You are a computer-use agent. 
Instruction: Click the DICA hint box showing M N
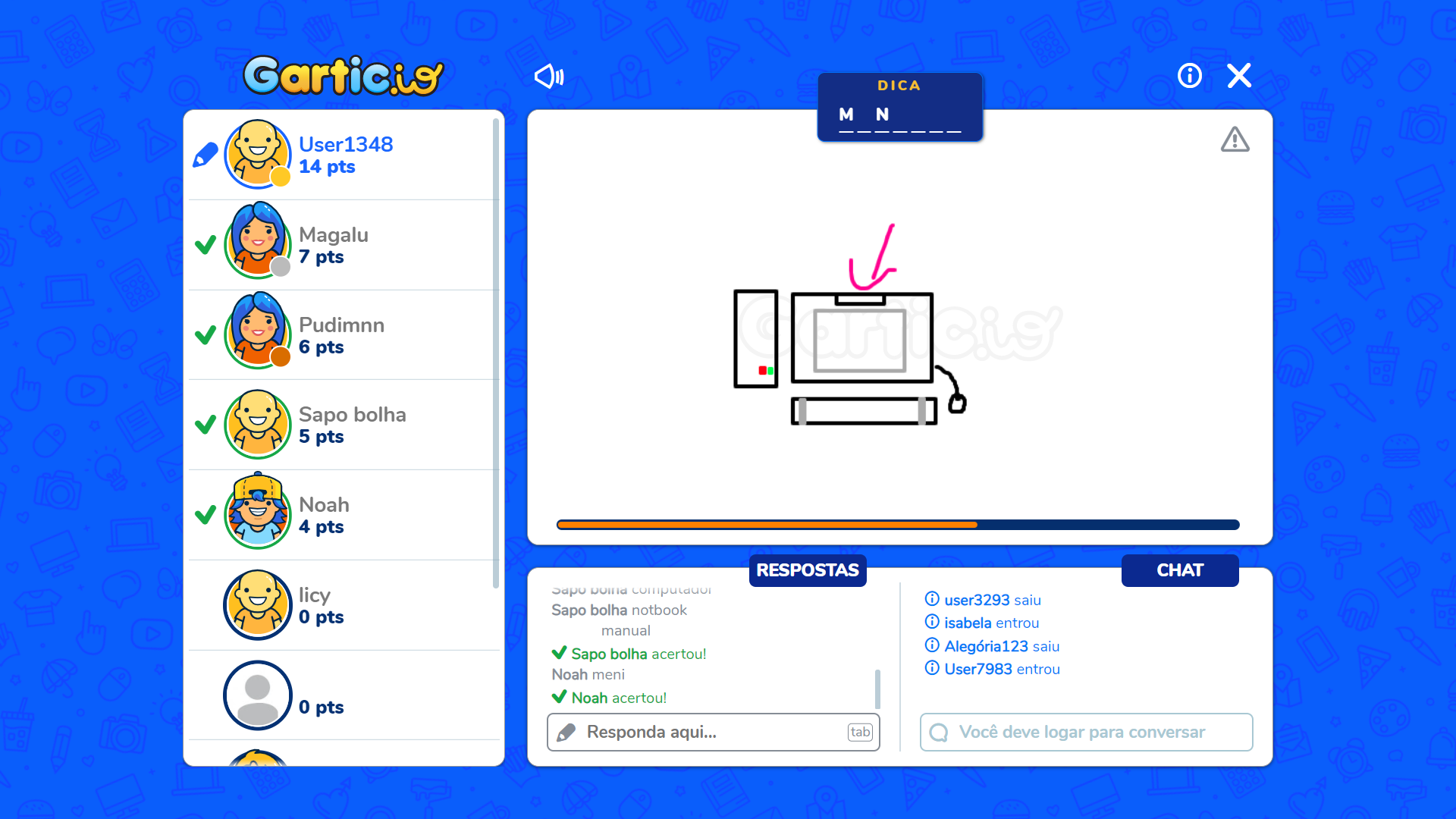898,105
